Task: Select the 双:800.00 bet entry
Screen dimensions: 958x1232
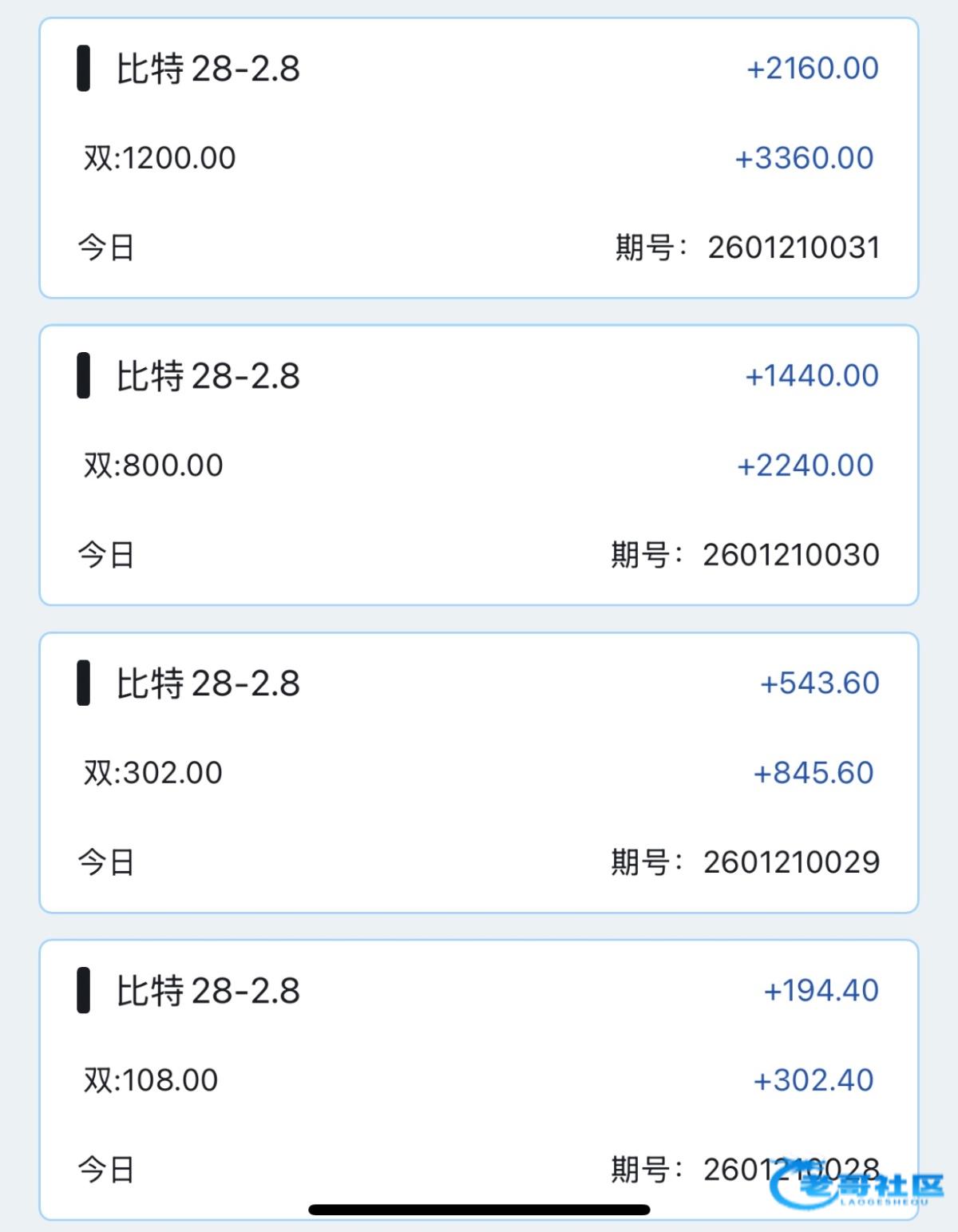Action: [x=153, y=465]
